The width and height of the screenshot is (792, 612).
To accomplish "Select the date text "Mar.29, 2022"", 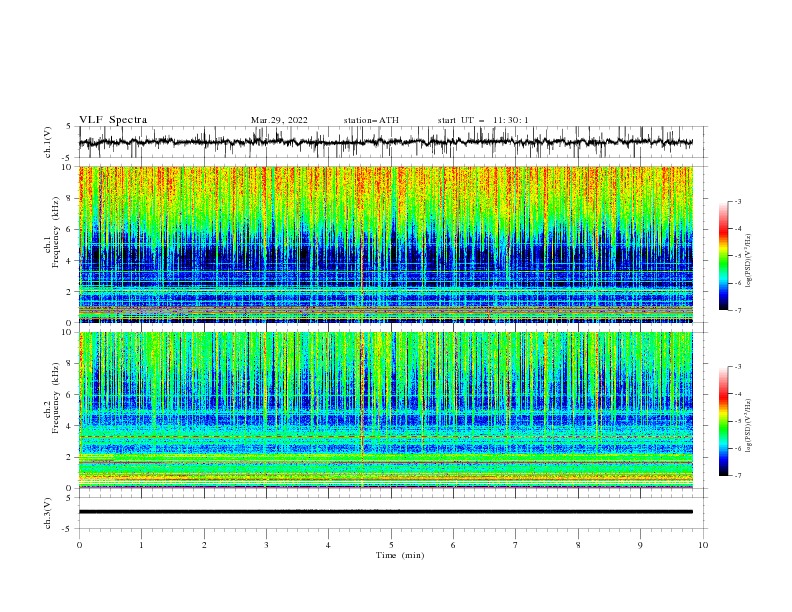I will point(279,120).
